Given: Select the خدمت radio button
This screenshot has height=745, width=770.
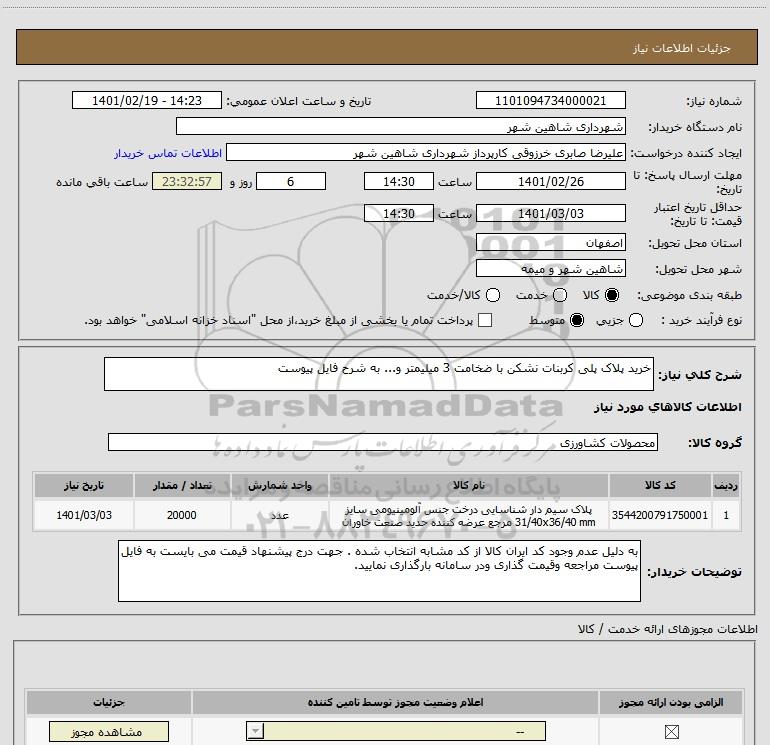Looking at the screenshot, I should pyautogui.click(x=560, y=295).
